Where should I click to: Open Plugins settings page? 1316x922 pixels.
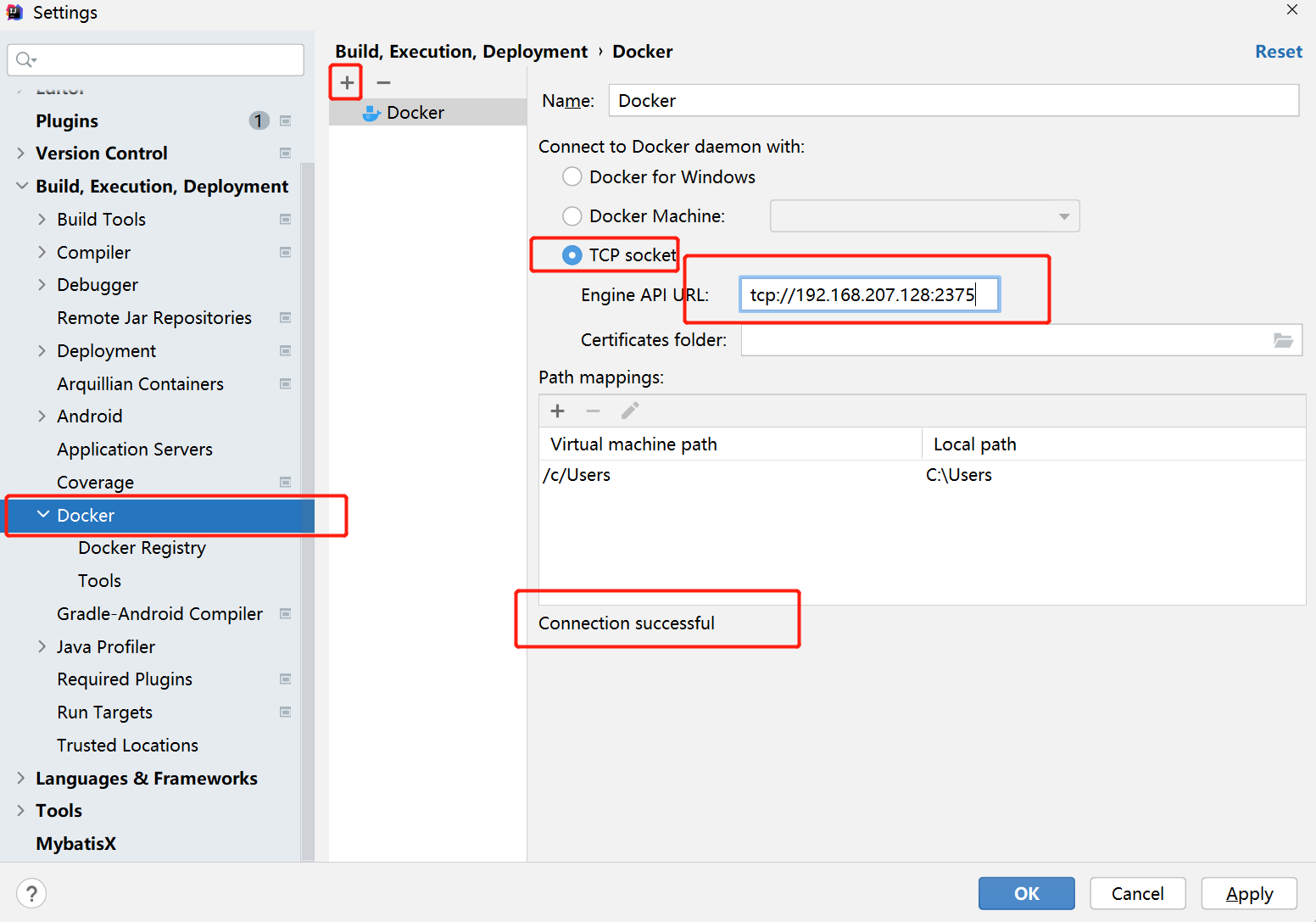click(67, 120)
